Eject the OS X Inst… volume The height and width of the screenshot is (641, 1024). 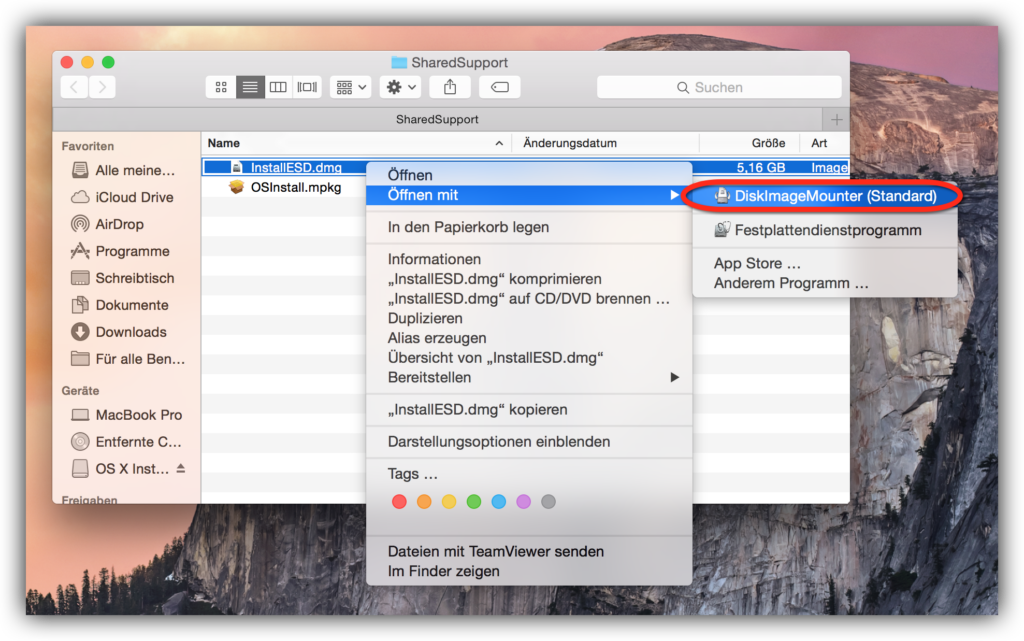click(x=181, y=469)
